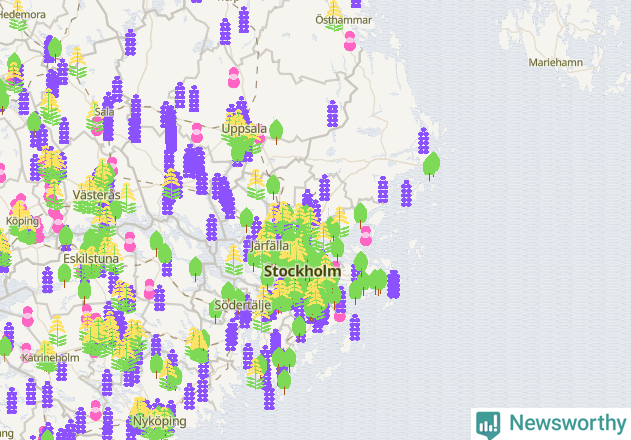This screenshot has width=631, height=440.
Task: Select the Hedemora label
Action: (x=22, y=15)
